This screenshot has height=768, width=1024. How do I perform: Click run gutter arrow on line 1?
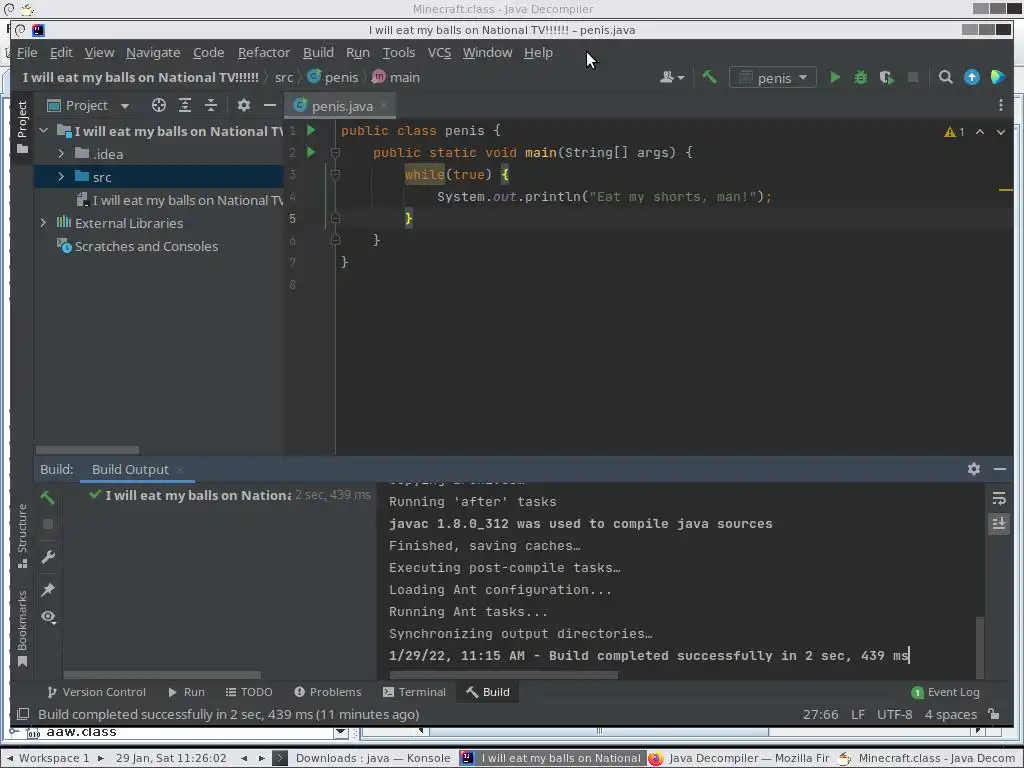(x=311, y=131)
